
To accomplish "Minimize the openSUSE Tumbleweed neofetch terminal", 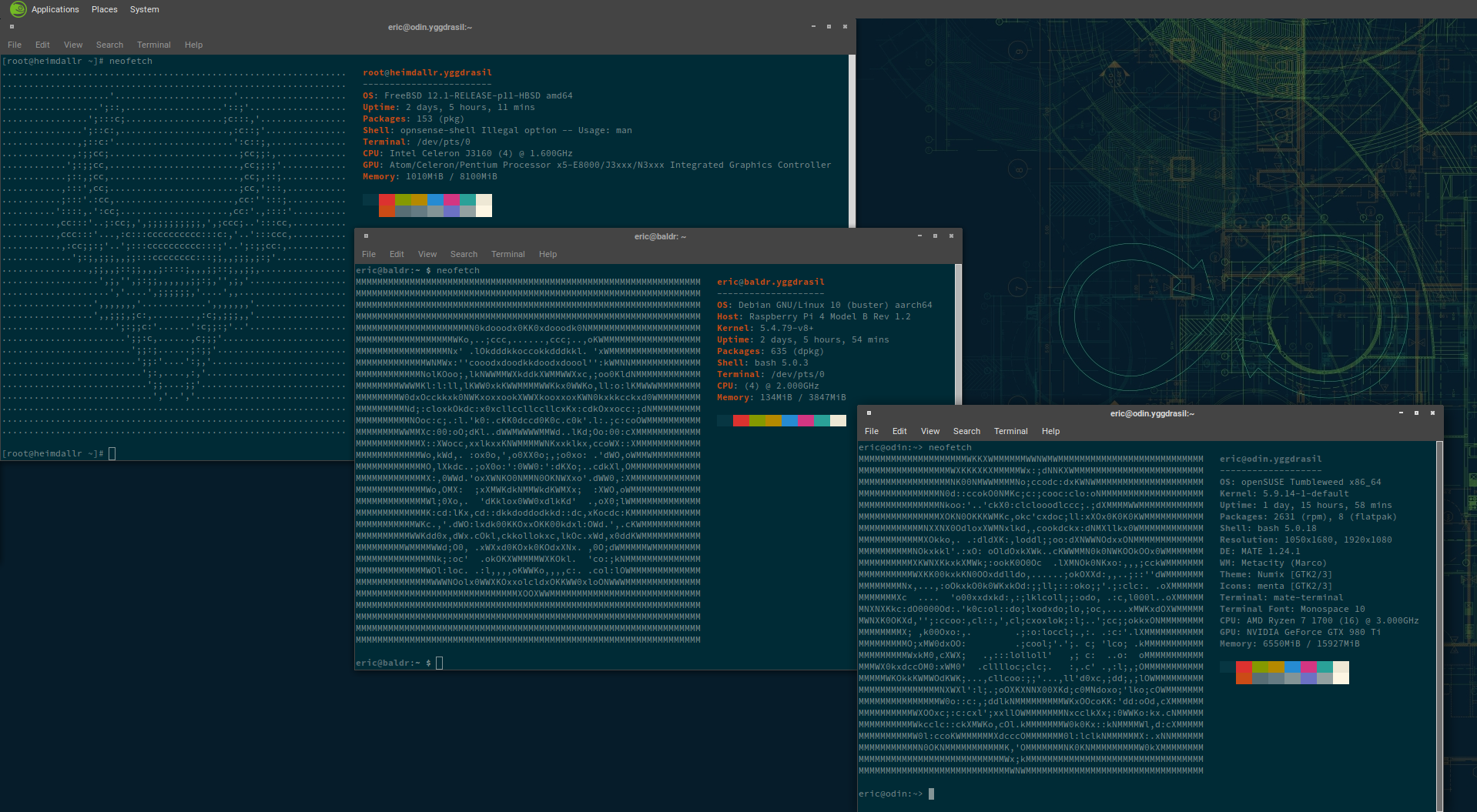I will 1401,413.
